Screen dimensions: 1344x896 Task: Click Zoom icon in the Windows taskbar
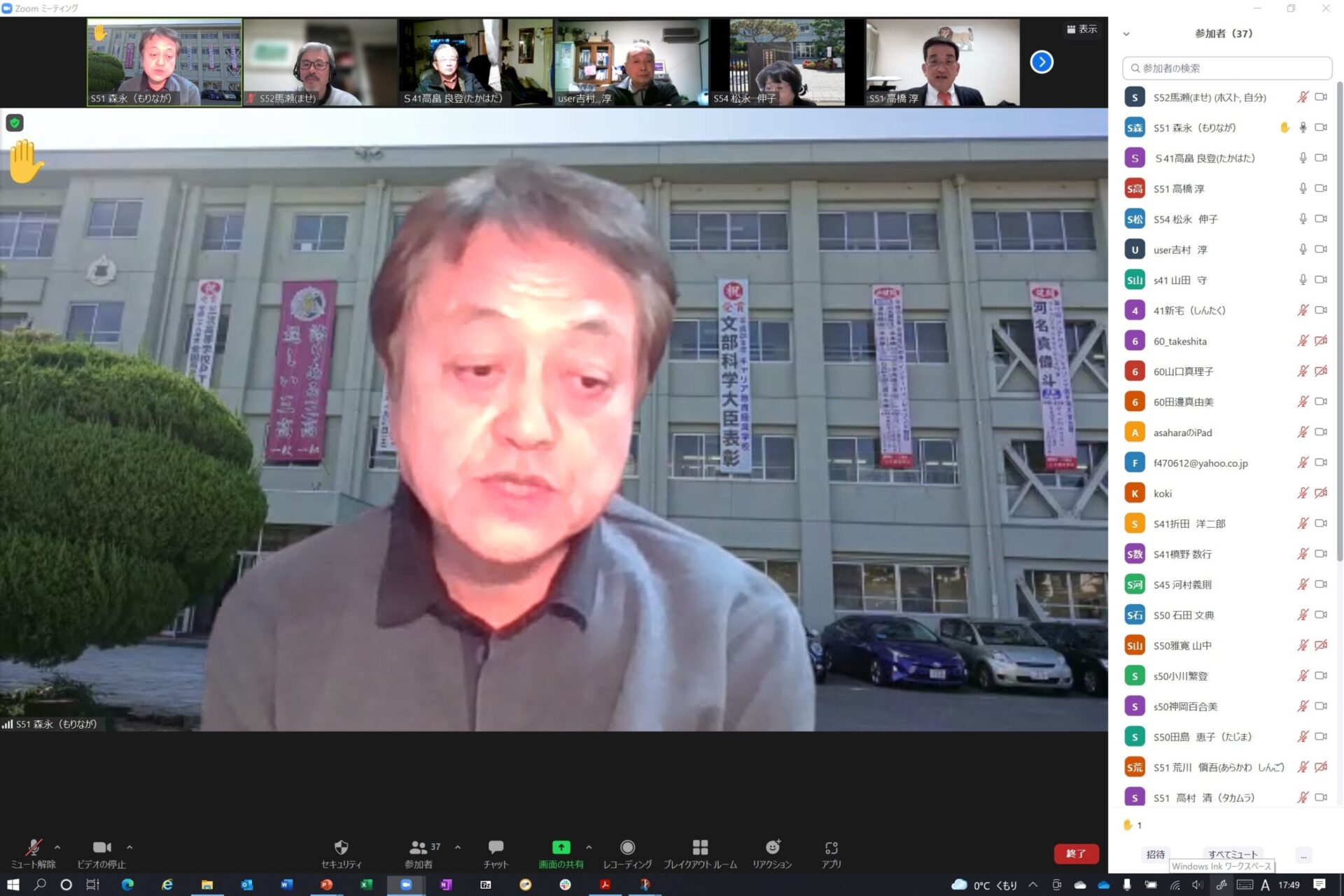click(x=405, y=885)
